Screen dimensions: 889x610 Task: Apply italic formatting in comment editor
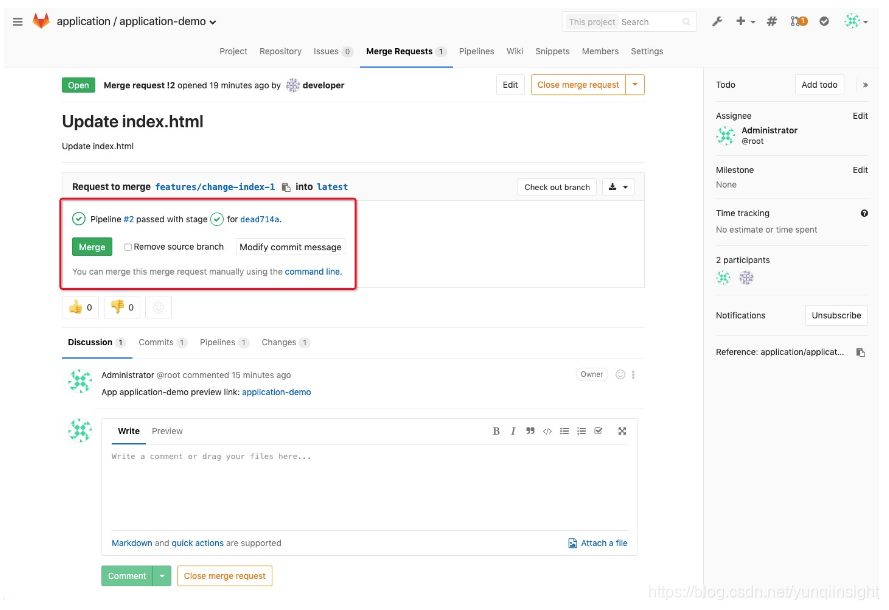(513, 431)
